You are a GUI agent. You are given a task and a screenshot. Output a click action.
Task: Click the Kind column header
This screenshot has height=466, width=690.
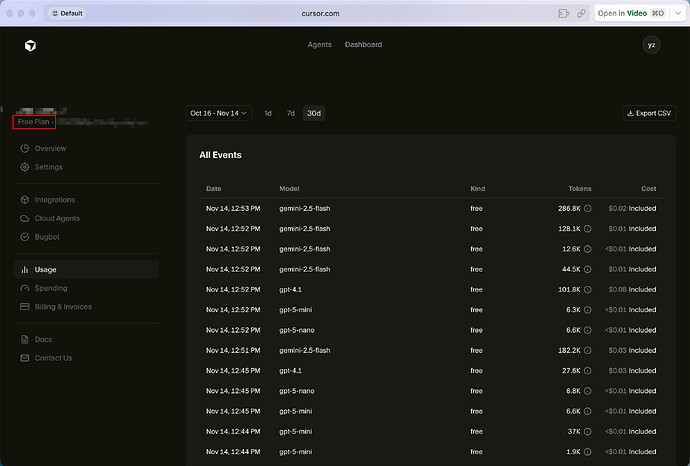(477, 188)
